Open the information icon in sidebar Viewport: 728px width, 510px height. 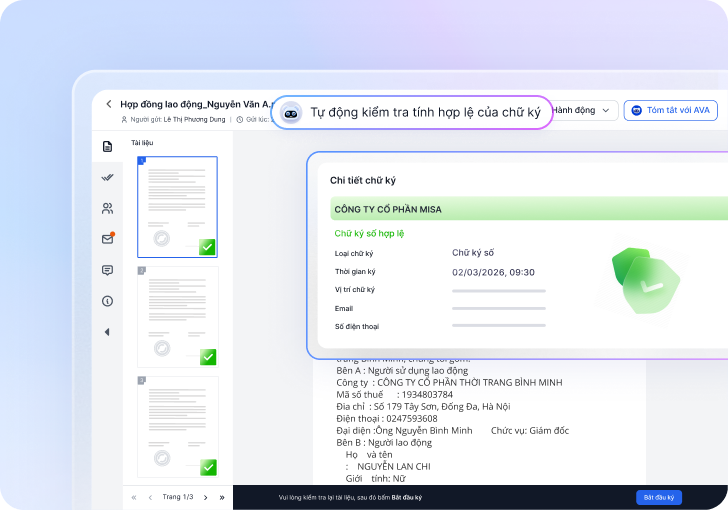tap(107, 301)
